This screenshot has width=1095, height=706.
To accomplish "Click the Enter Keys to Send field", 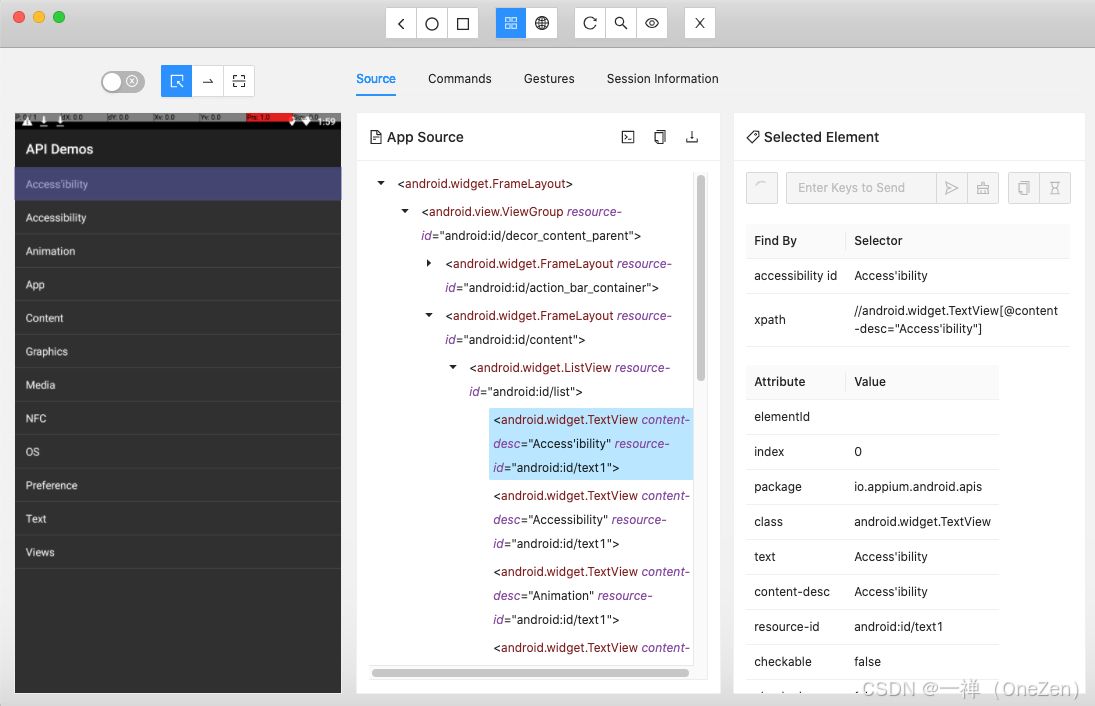I will tap(861, 188).
